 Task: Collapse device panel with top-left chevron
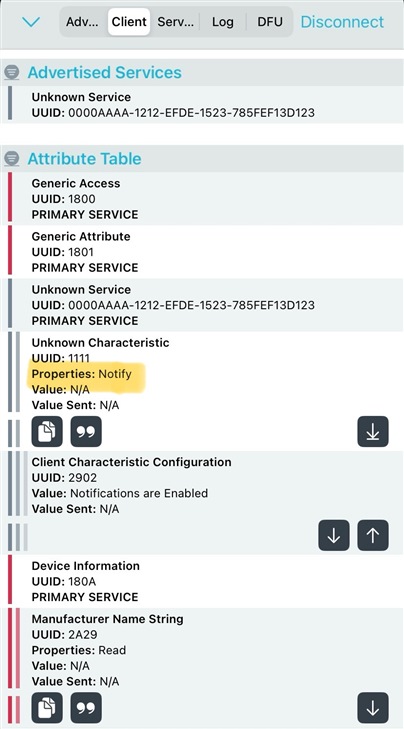[x=31, y=22]
